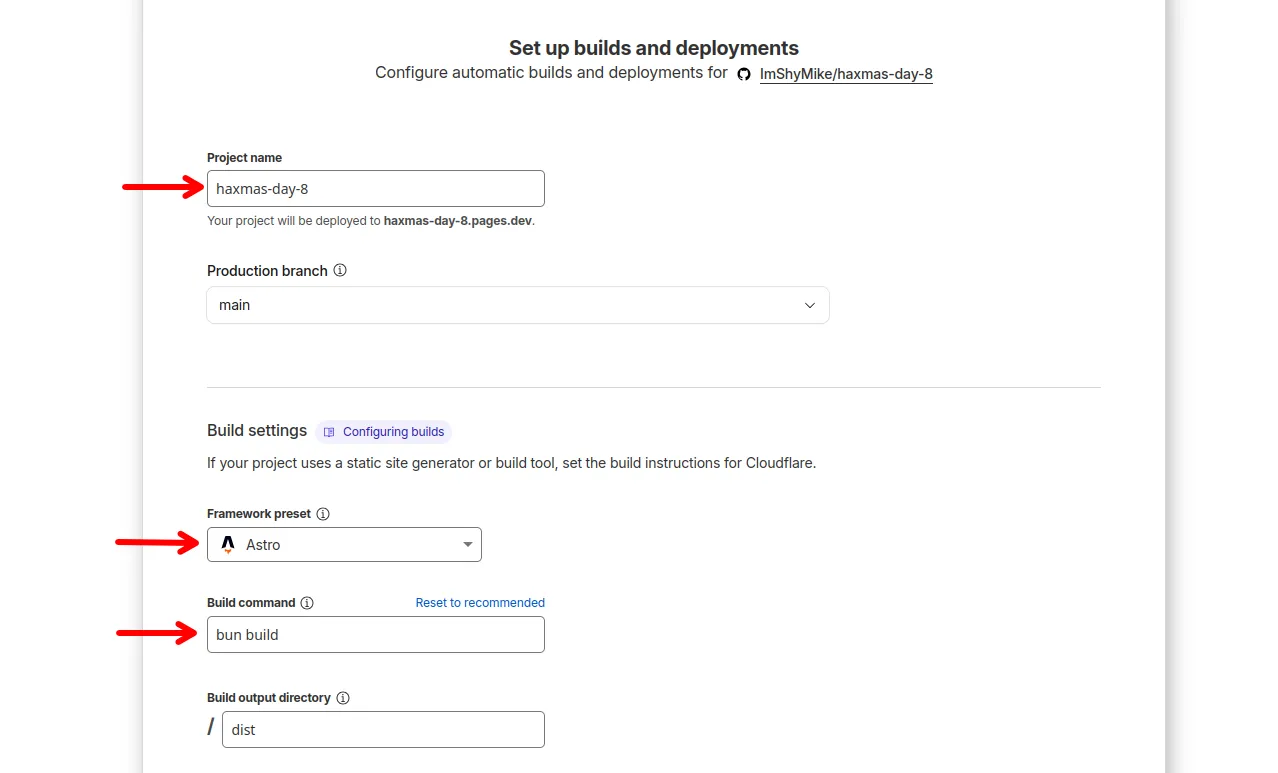The height and width of the screenshot is (773, 1278).
Task: Click the Build settings section heading
Action: coord(257,430)
